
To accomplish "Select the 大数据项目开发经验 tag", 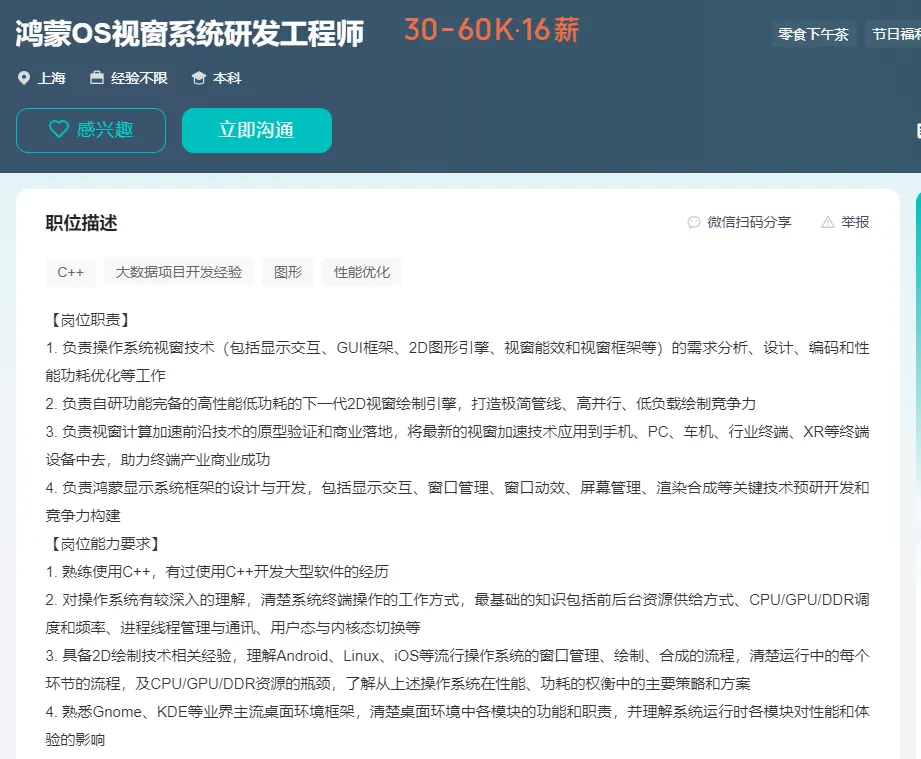I will pos(179,272).
